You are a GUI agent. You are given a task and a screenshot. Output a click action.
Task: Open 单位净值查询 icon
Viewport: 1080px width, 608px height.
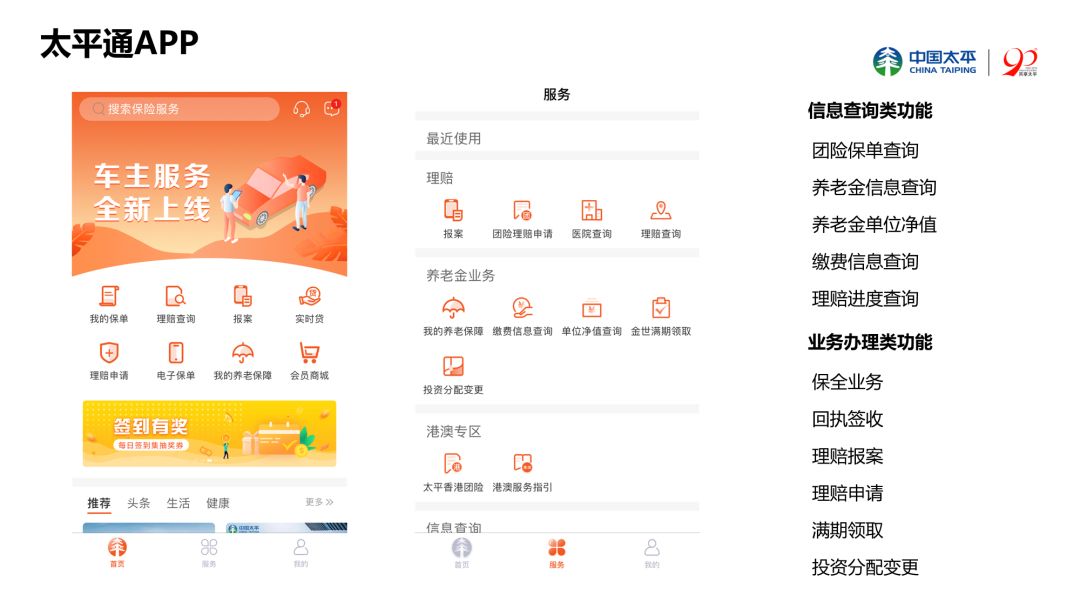pos(592,317)
